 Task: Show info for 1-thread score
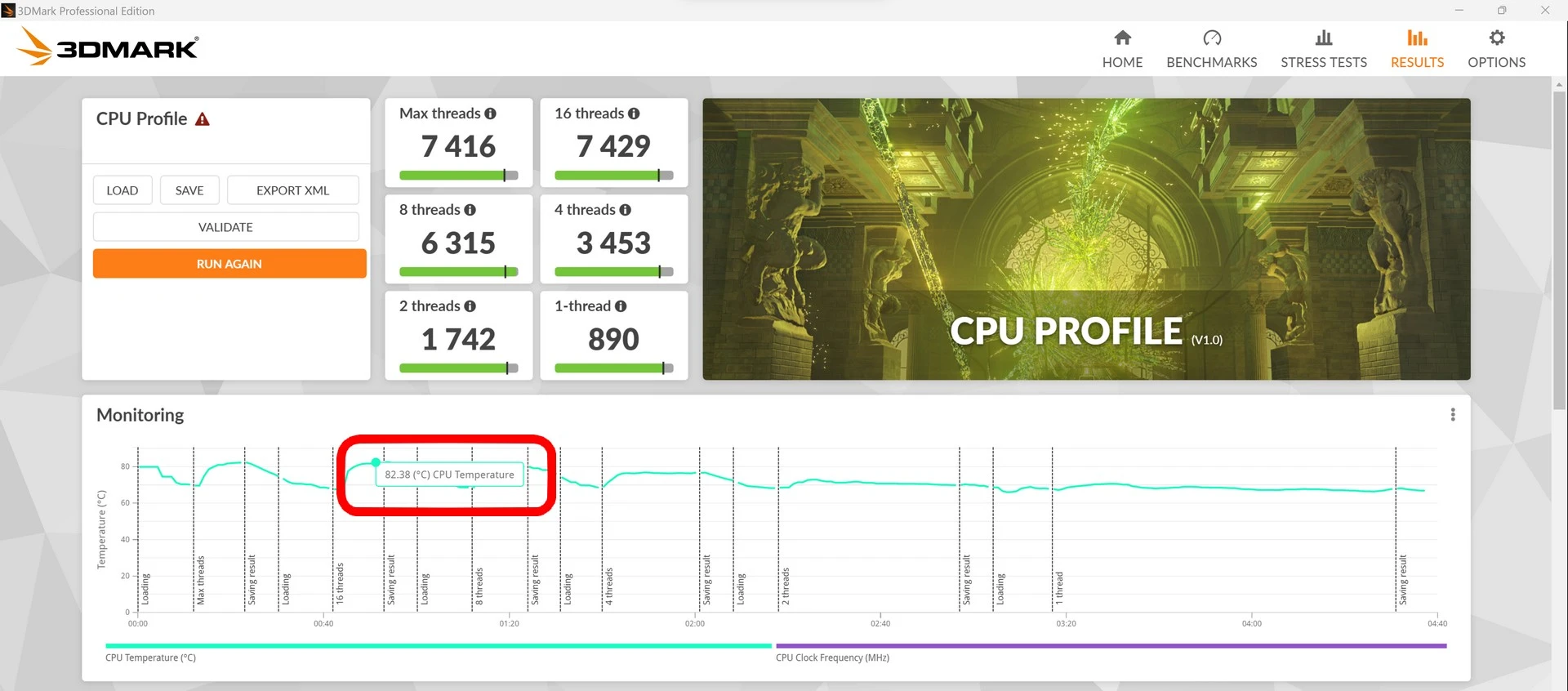pyautogui.click(x=621, y=306)
